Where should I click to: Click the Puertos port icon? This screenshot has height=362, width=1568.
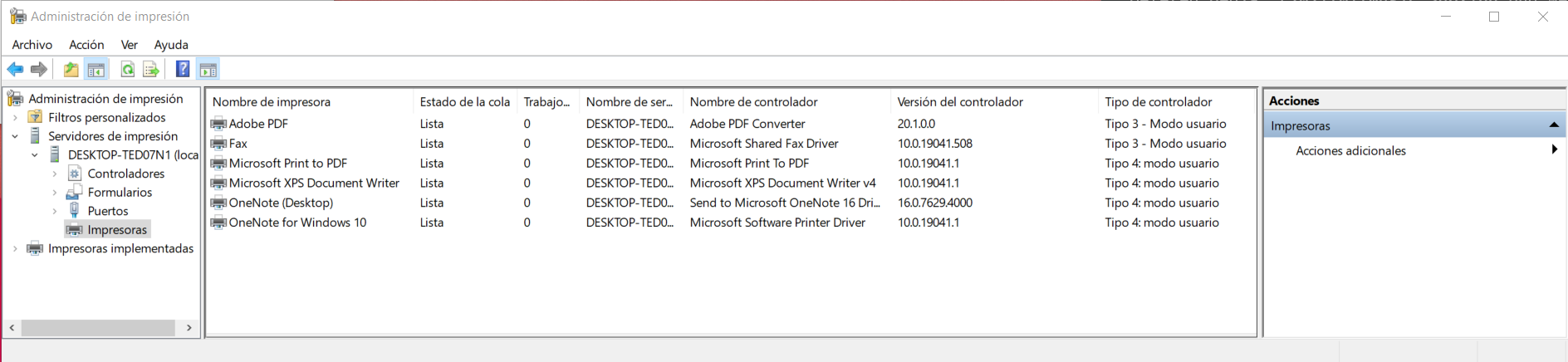click(x=75, y=210)
